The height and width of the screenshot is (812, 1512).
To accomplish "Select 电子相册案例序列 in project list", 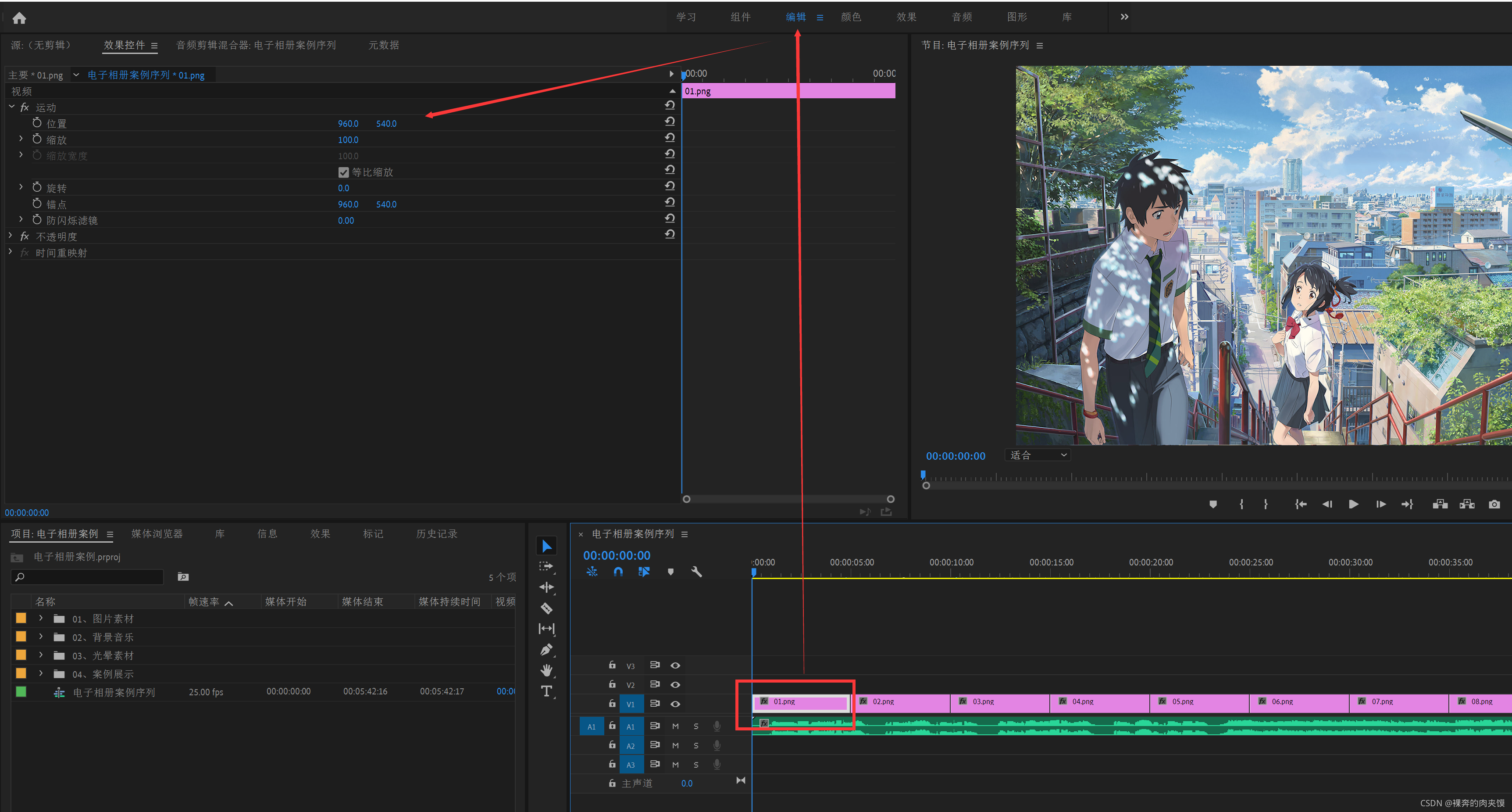I will pyautogui.click(x=114, y=692).
